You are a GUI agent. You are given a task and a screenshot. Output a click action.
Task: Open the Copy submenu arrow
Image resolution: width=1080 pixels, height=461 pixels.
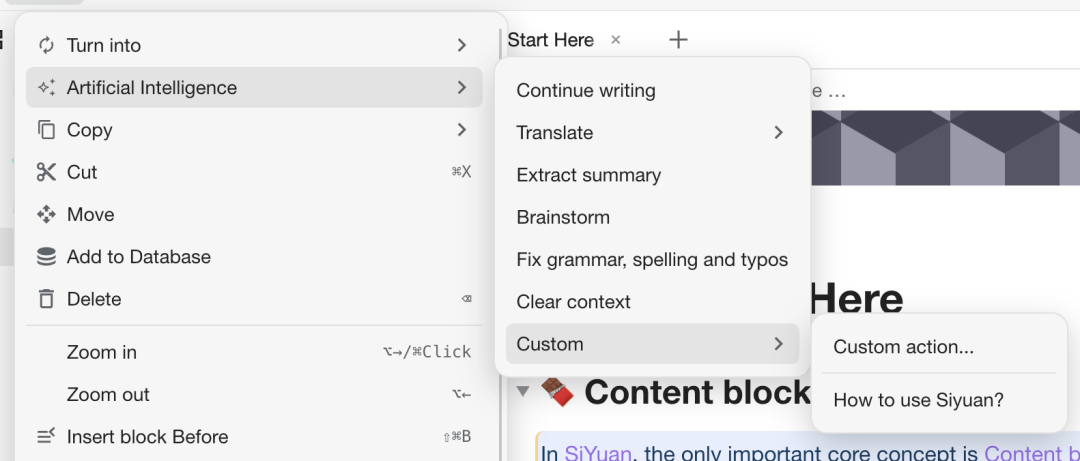coord(461,130)
